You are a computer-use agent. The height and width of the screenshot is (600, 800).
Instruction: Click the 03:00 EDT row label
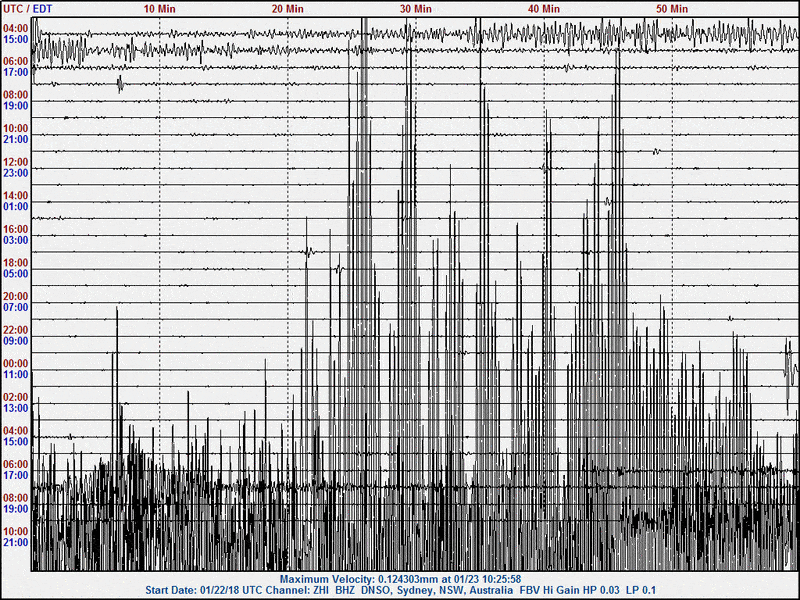[16, 240]
